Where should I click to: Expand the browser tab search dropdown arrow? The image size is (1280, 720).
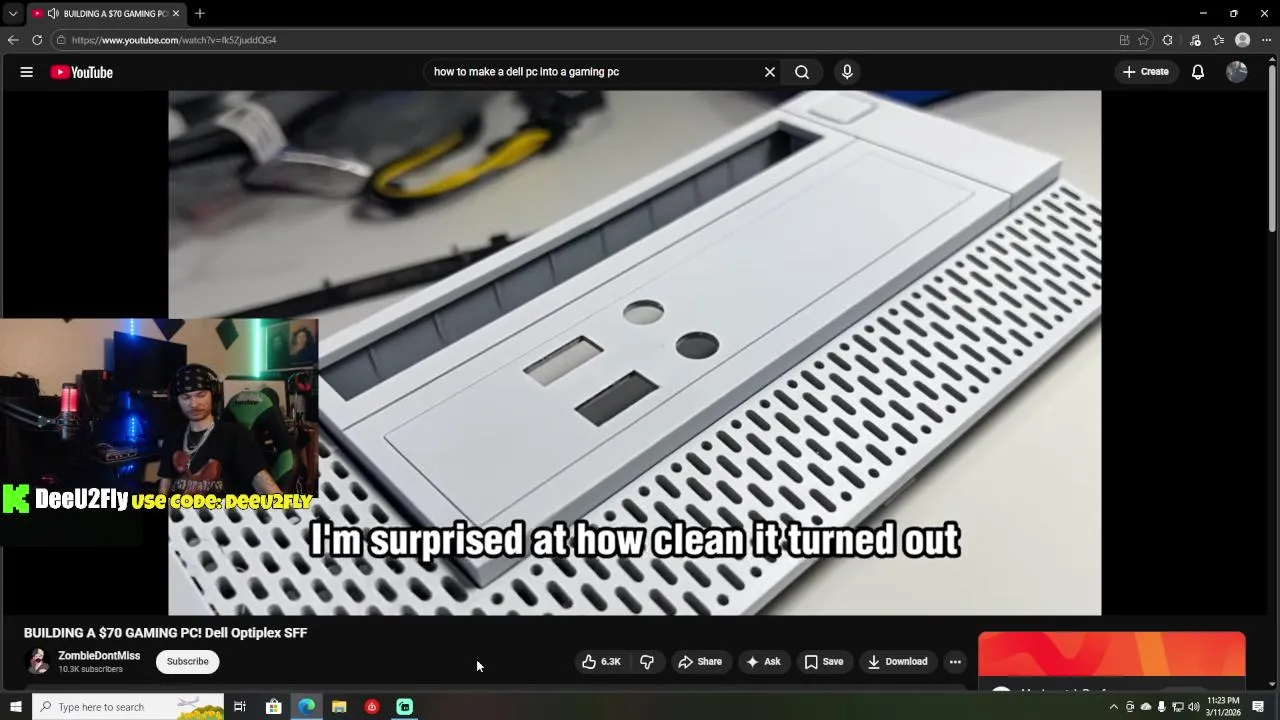(x=12, y=13)
